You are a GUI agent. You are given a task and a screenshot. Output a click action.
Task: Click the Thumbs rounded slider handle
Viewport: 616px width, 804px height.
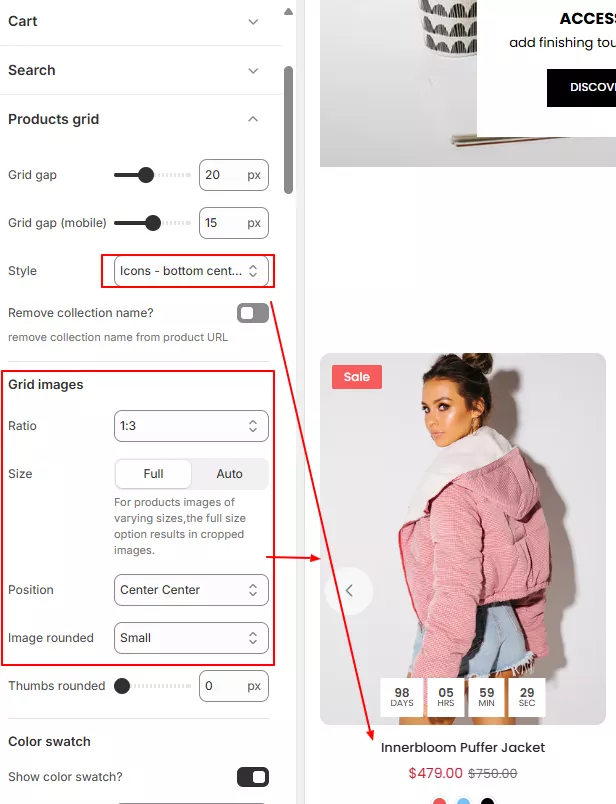(x=122, y=686)
